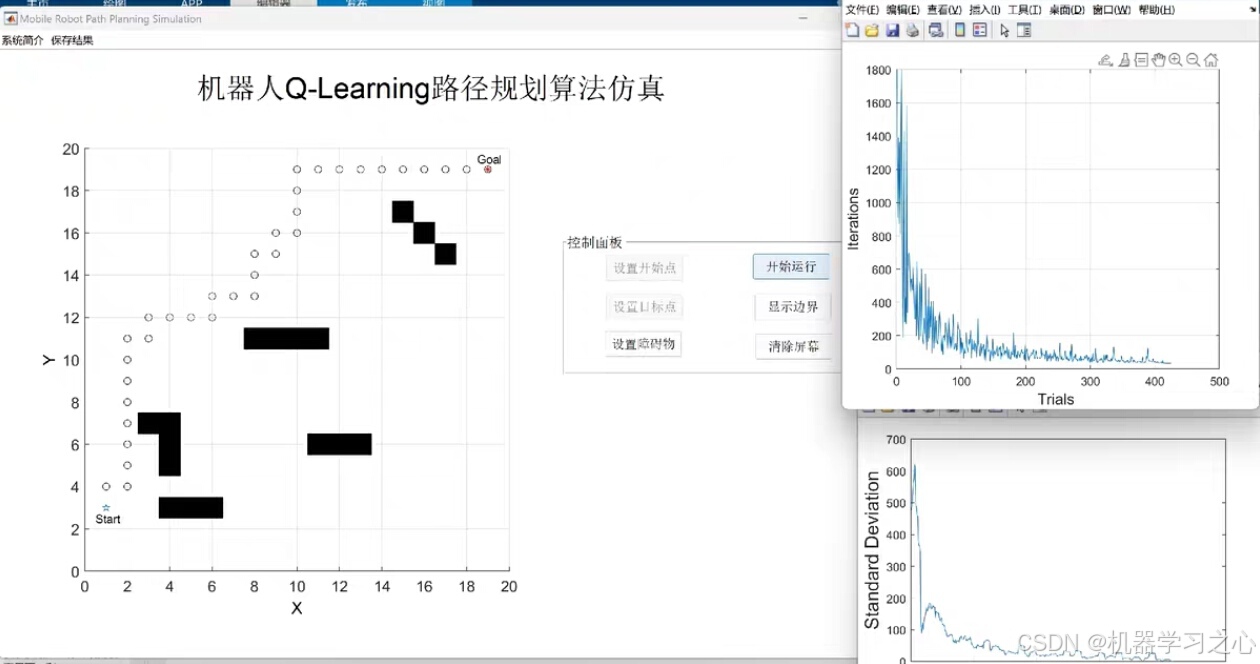This screenshot has width=1260, height=664.
Task: Click the export axes icon above the Iterations plot
Action: click(x=1105, y=60)
